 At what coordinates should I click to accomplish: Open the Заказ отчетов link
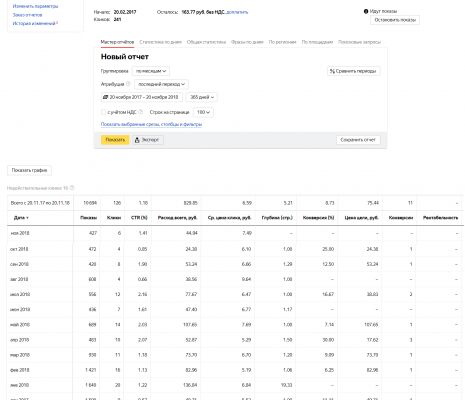click(27, 15)
